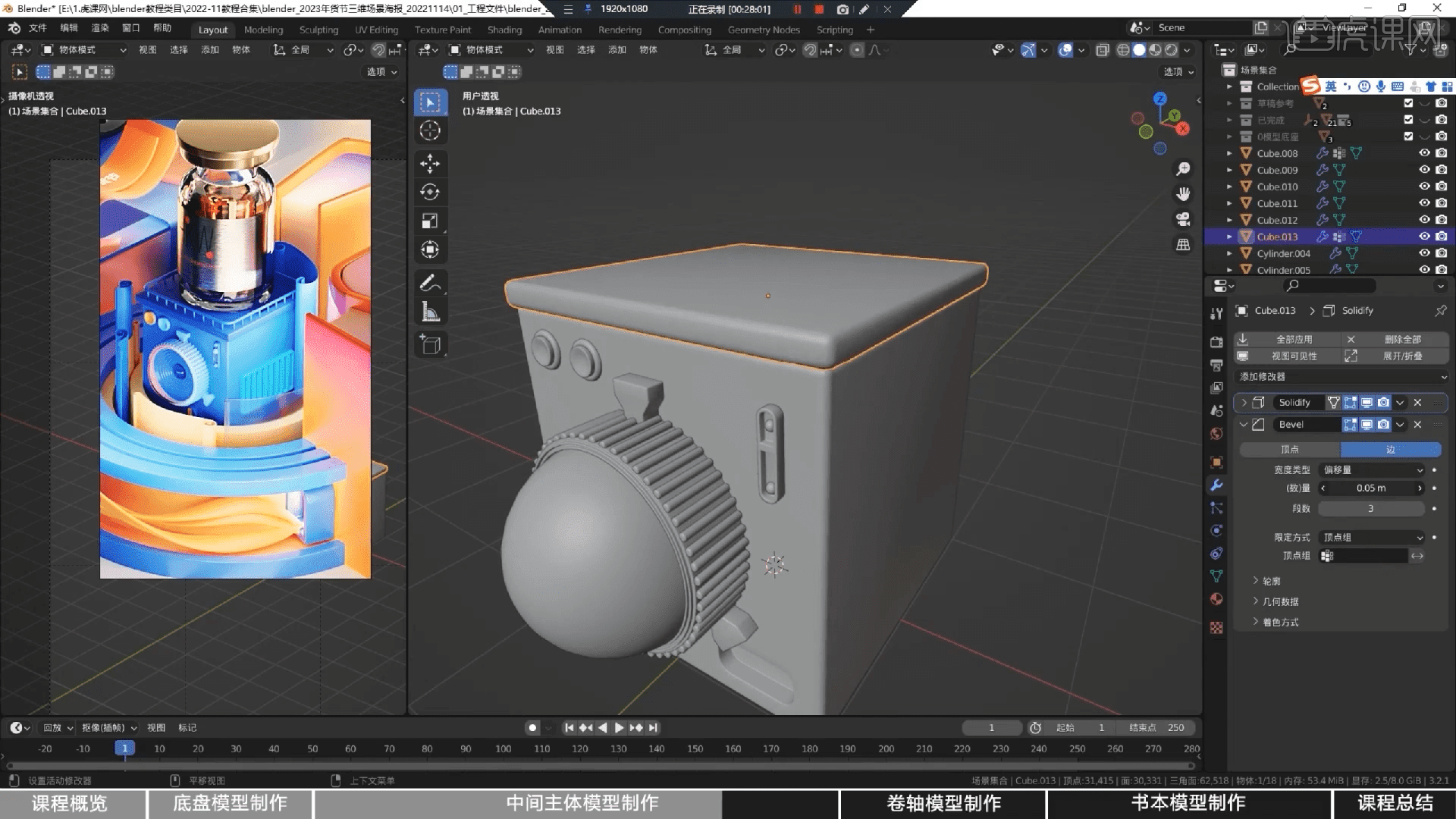Pick the Scale tool

click(x=430, y=221)
